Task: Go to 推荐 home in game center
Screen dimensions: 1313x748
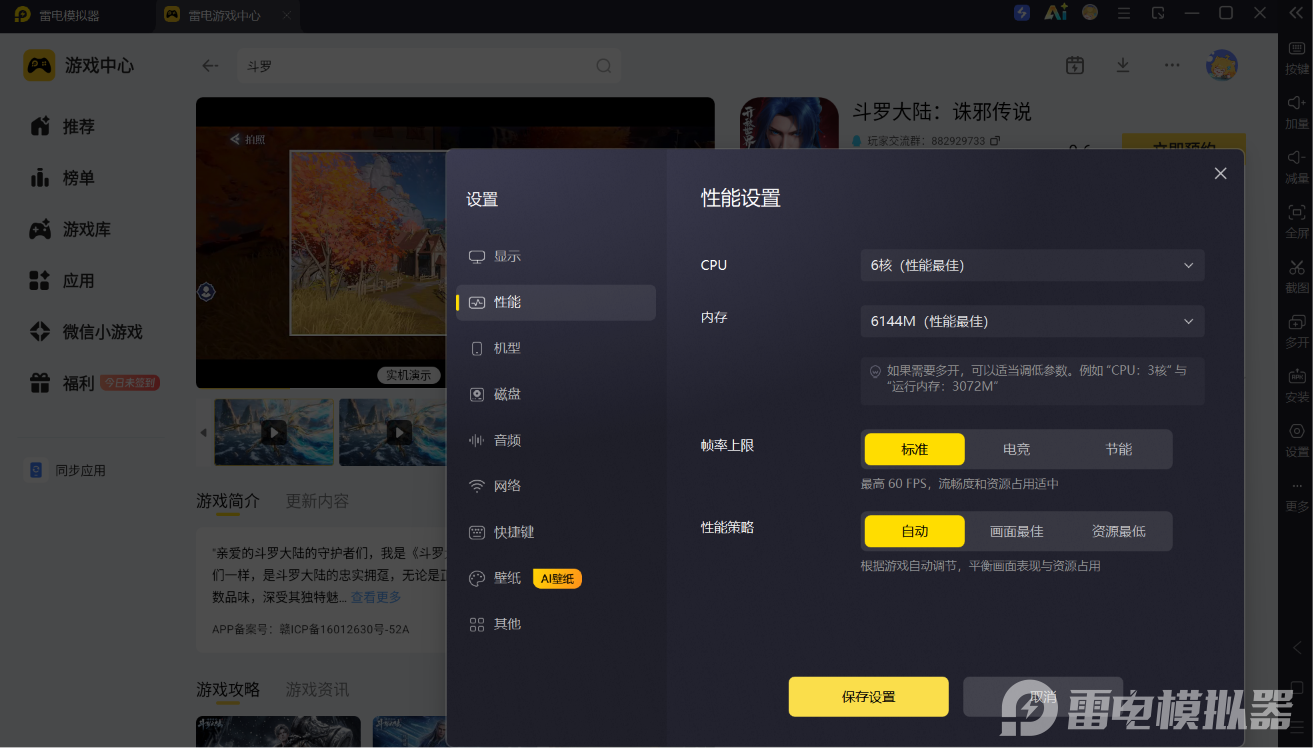Action: tap(62, 127)
